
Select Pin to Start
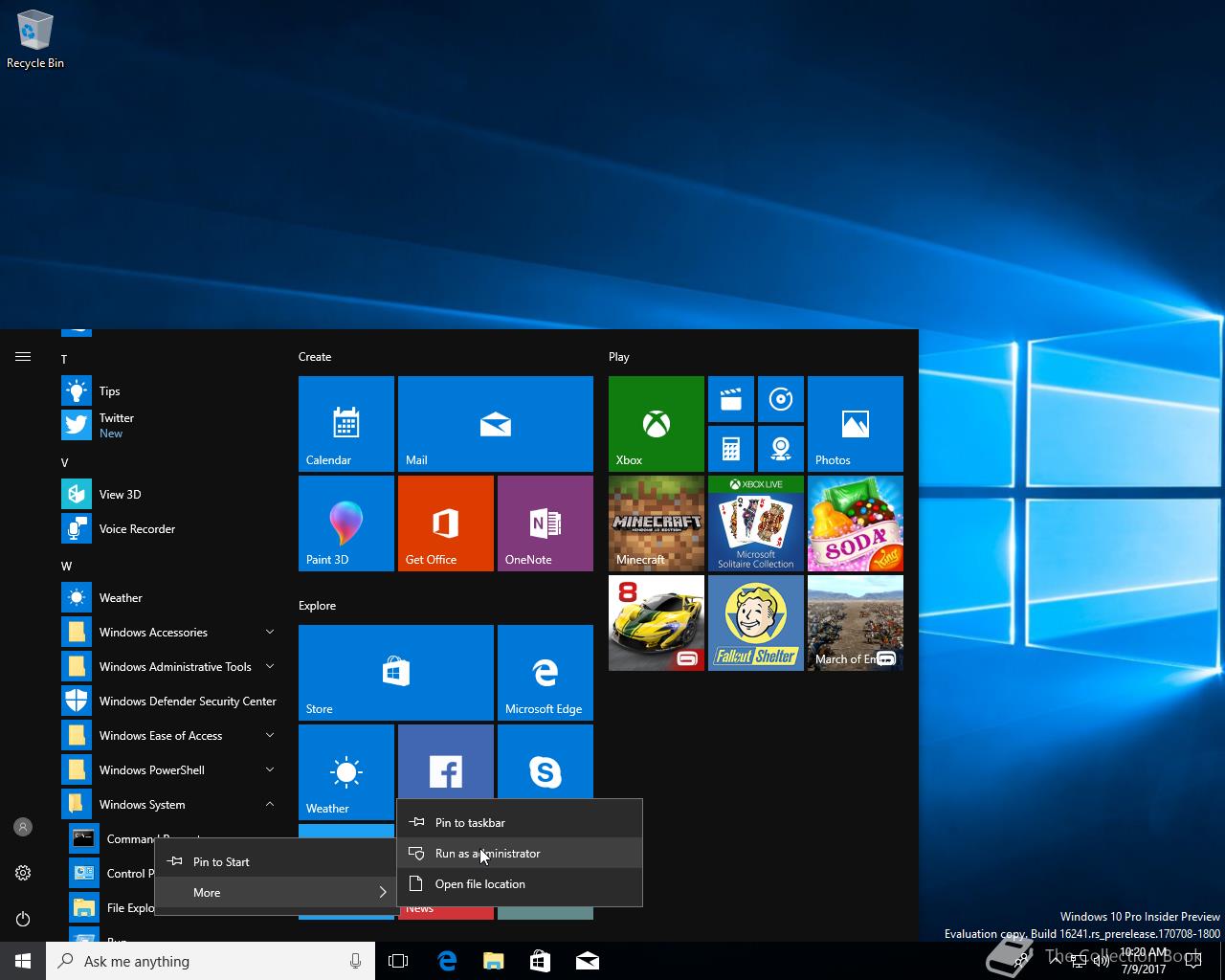pos(276,861)
